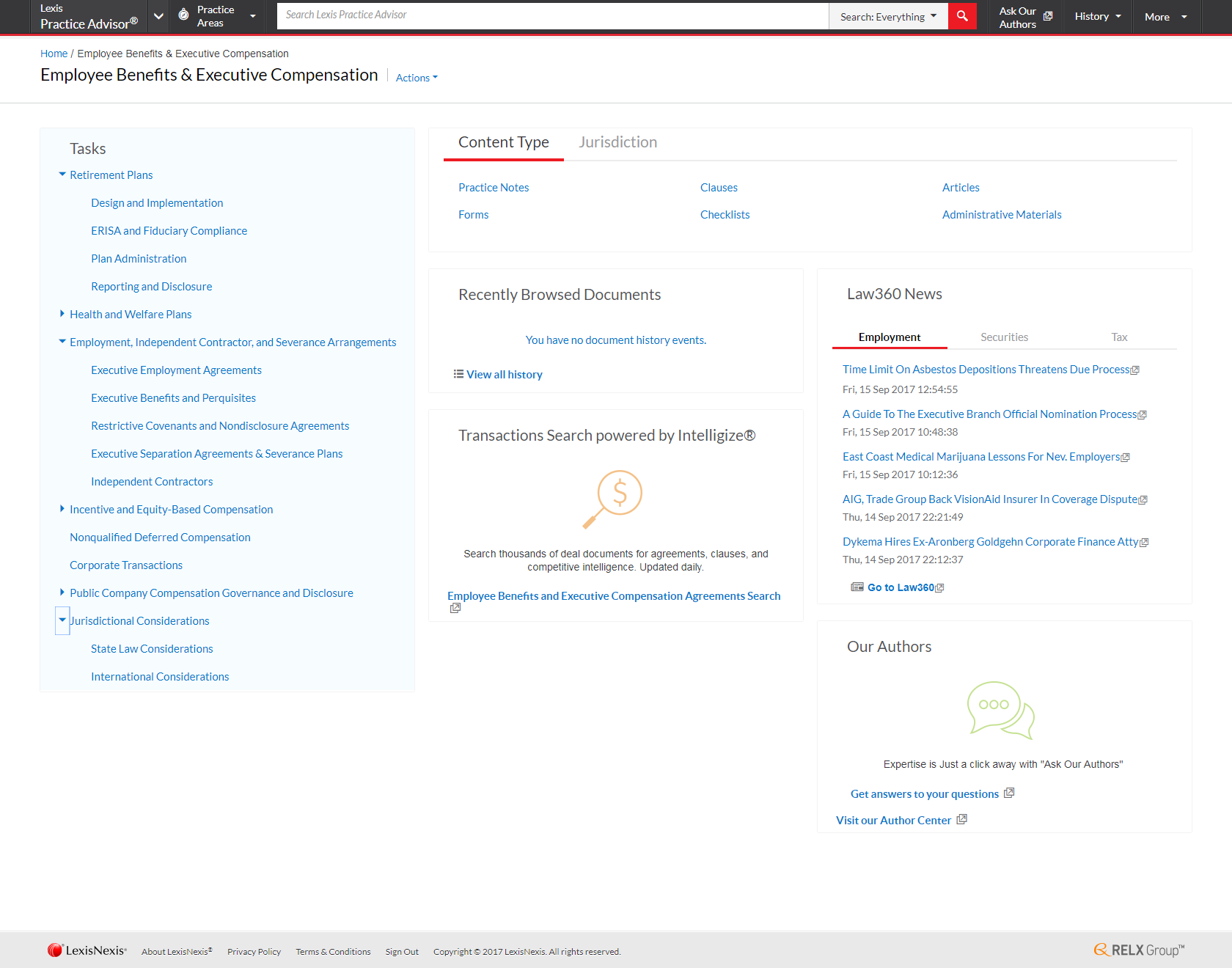Open Administrative Materials content type
This screenshot has height=968, width=1232.
point(1002,215)
